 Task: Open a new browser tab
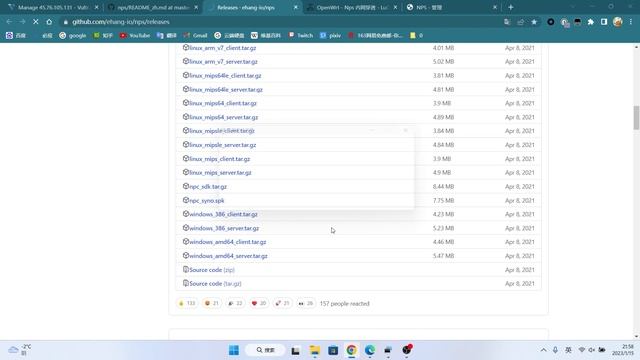[511, 7]
